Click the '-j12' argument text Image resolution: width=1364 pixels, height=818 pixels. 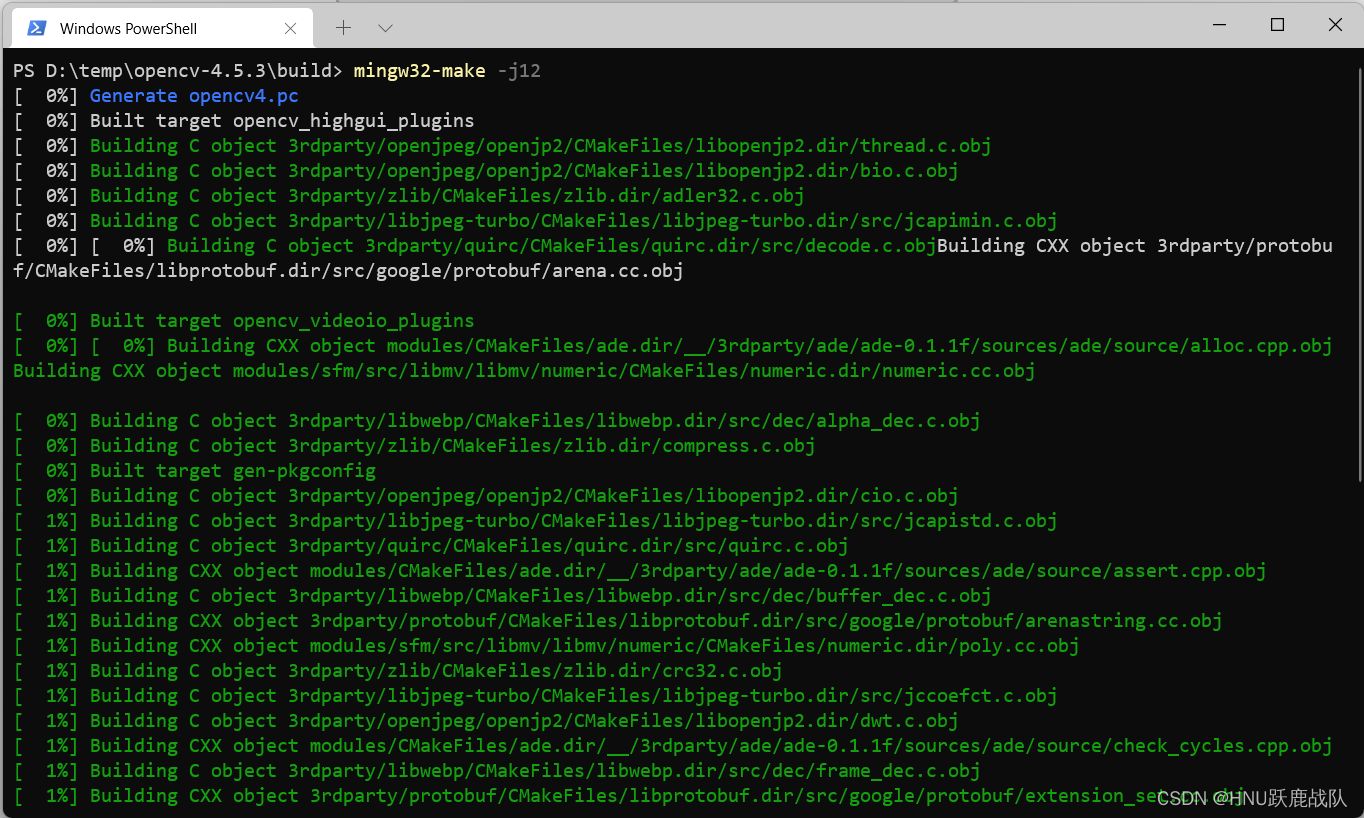(x=519, y=71)
